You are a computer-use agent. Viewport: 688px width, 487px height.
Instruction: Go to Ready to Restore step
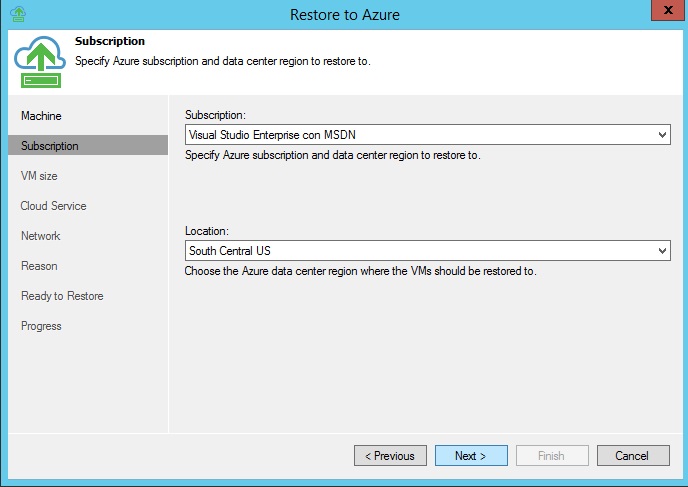(x=62, y=296)
